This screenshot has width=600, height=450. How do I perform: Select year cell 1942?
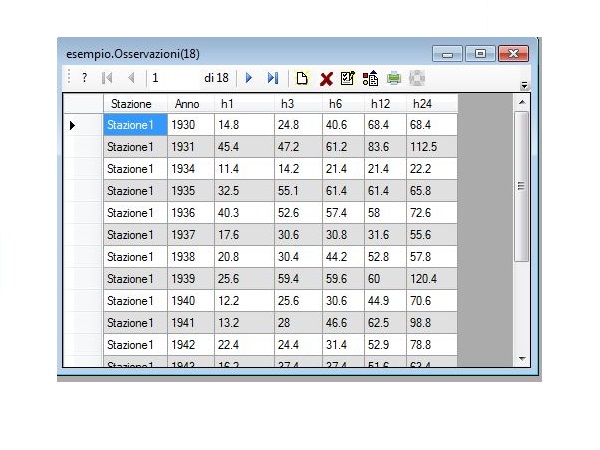click(191, 345)
